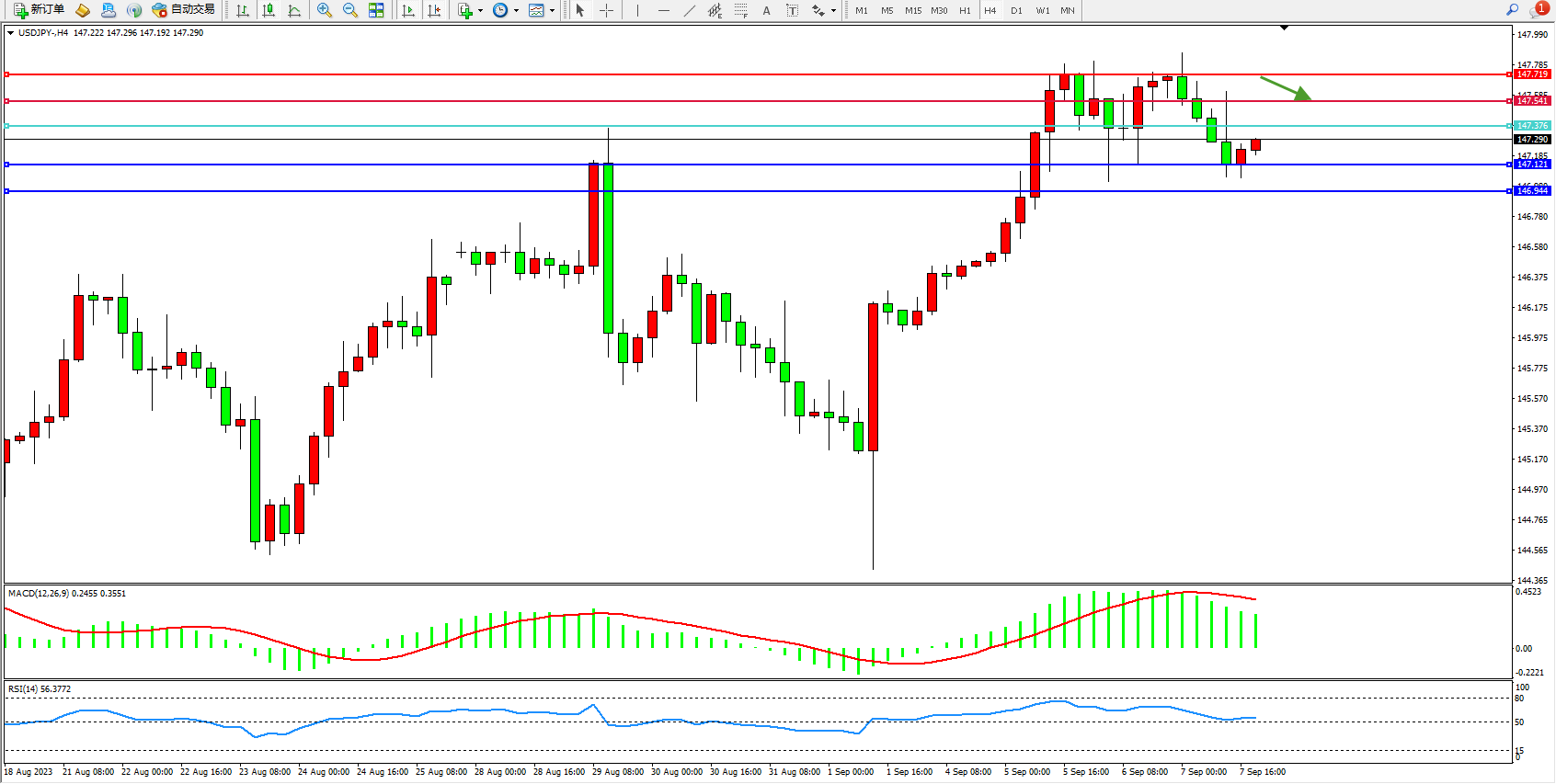The width and height of the screenshot is (1556, 784).
Task: Switch chart to bar chart mode
Action: pos(243,10)
